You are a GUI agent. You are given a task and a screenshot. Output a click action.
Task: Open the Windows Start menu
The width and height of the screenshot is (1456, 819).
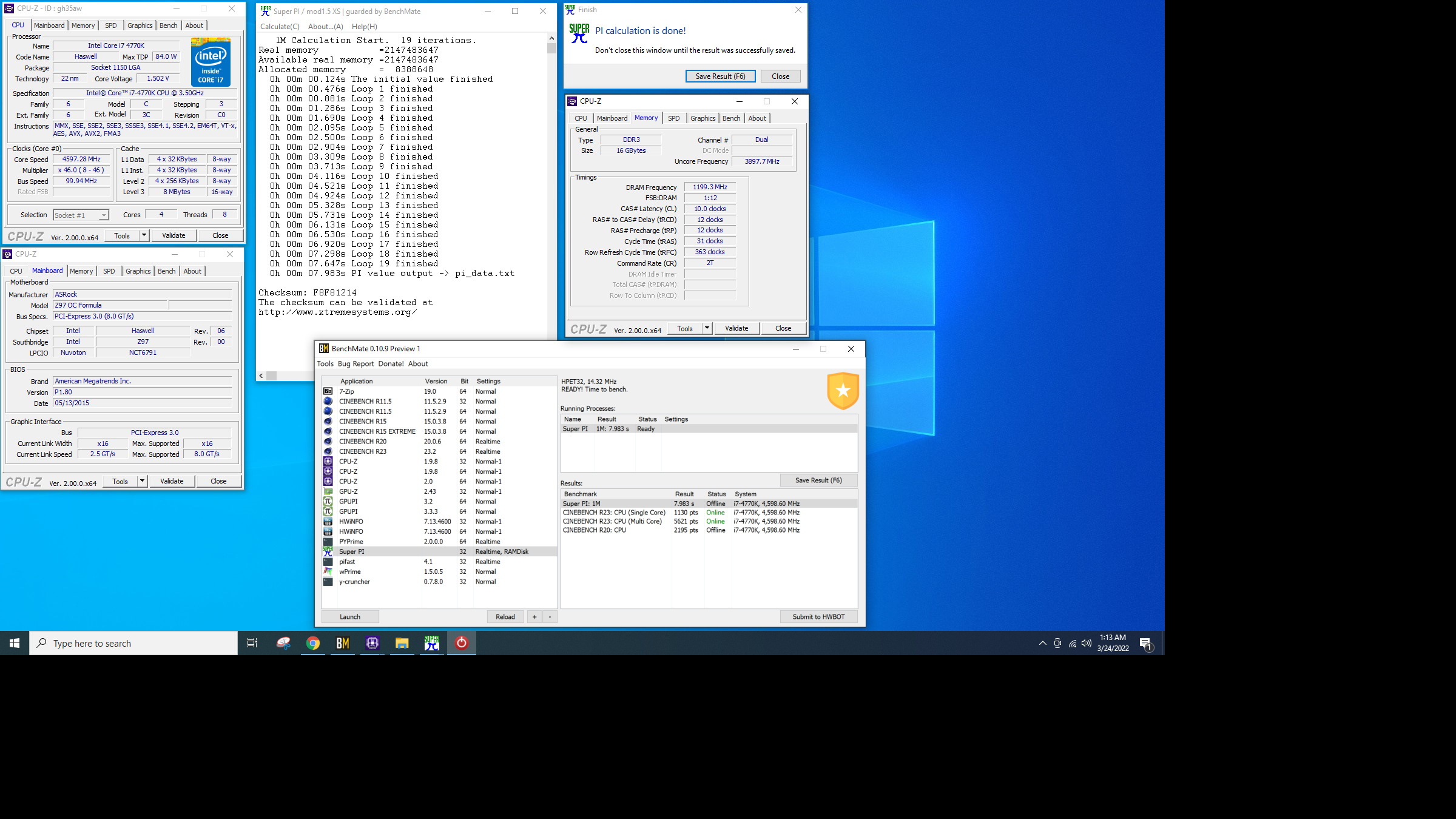tap(15, 643)
